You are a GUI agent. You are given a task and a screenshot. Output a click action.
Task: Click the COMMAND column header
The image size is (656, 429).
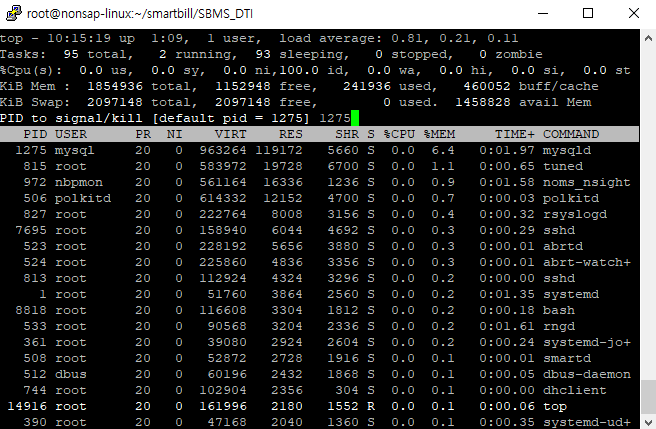[571, 134]
